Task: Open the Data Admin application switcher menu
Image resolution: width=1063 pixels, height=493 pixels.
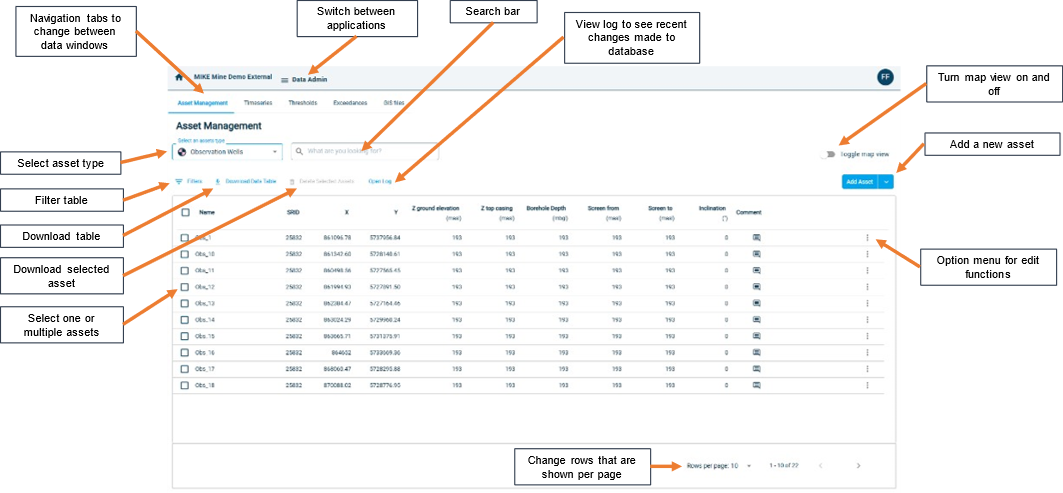Action: (285, 80)
